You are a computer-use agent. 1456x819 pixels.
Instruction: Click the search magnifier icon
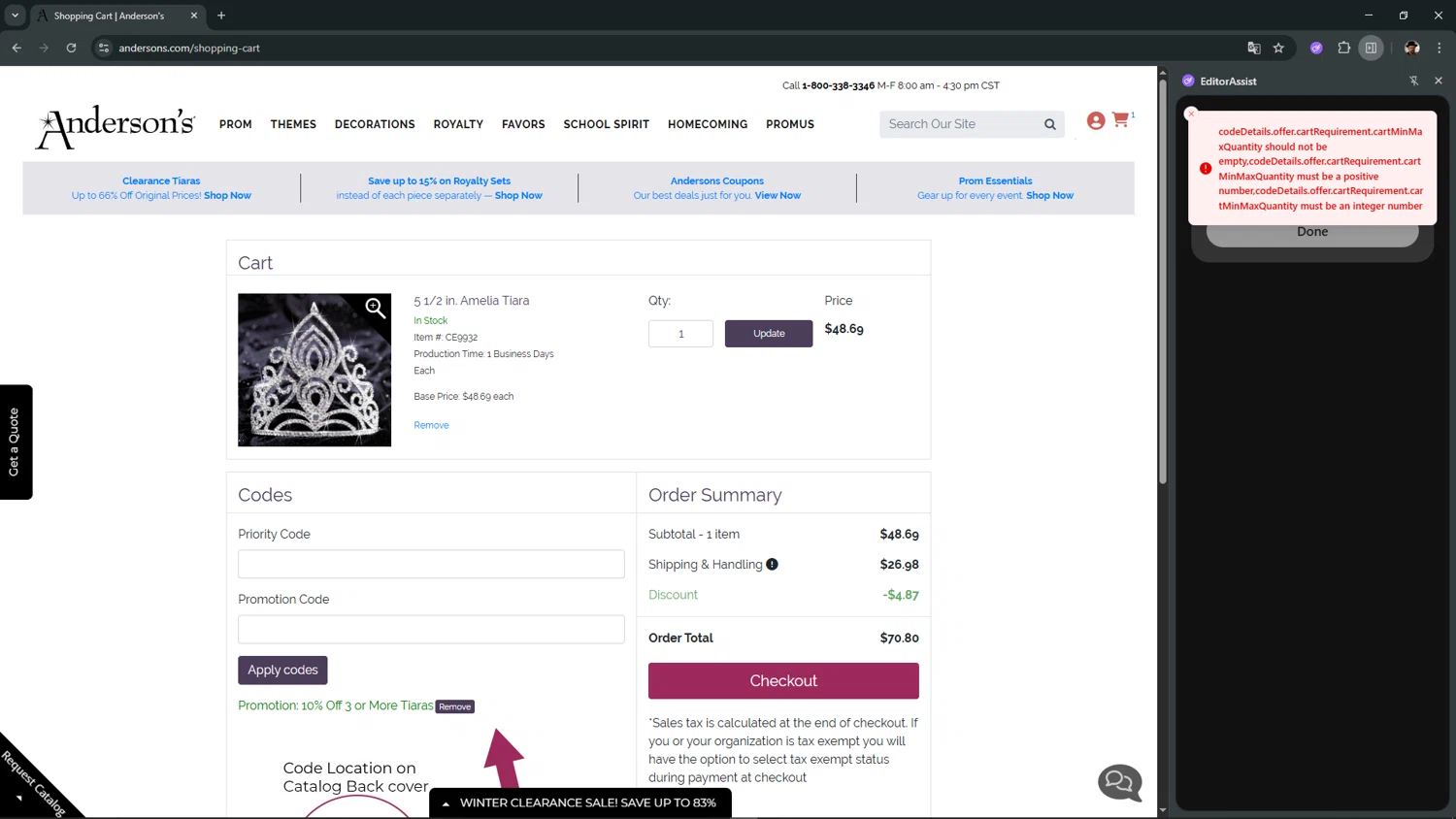click(x=1049, y=124)
